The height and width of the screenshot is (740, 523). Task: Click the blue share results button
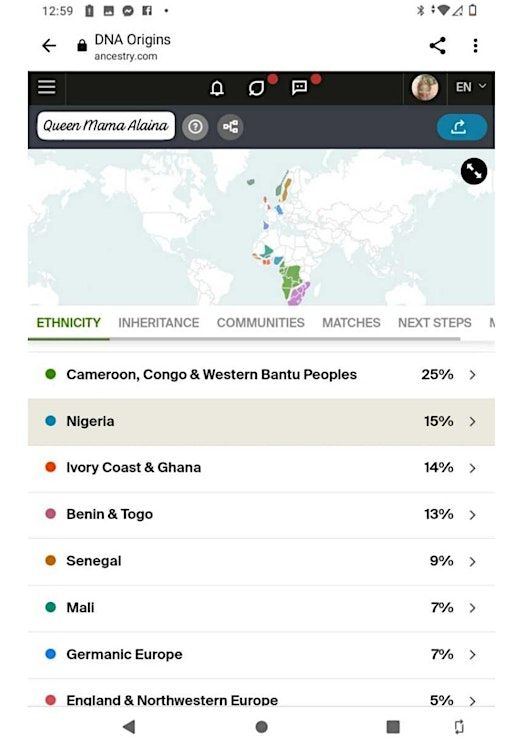(462, 127)
